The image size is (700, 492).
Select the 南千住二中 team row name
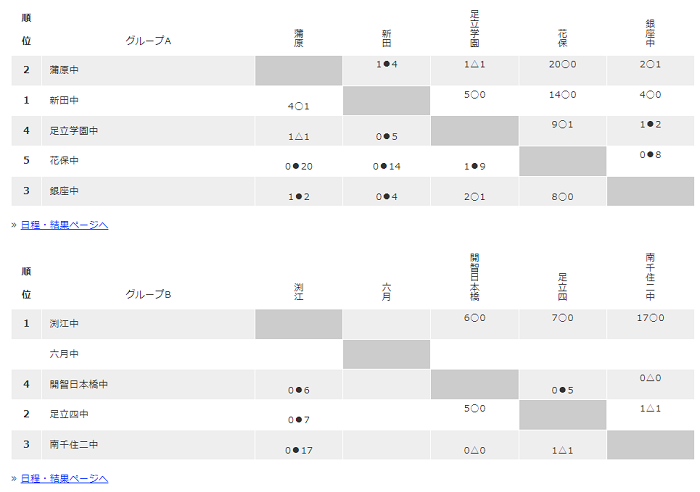tap(74, 444)
